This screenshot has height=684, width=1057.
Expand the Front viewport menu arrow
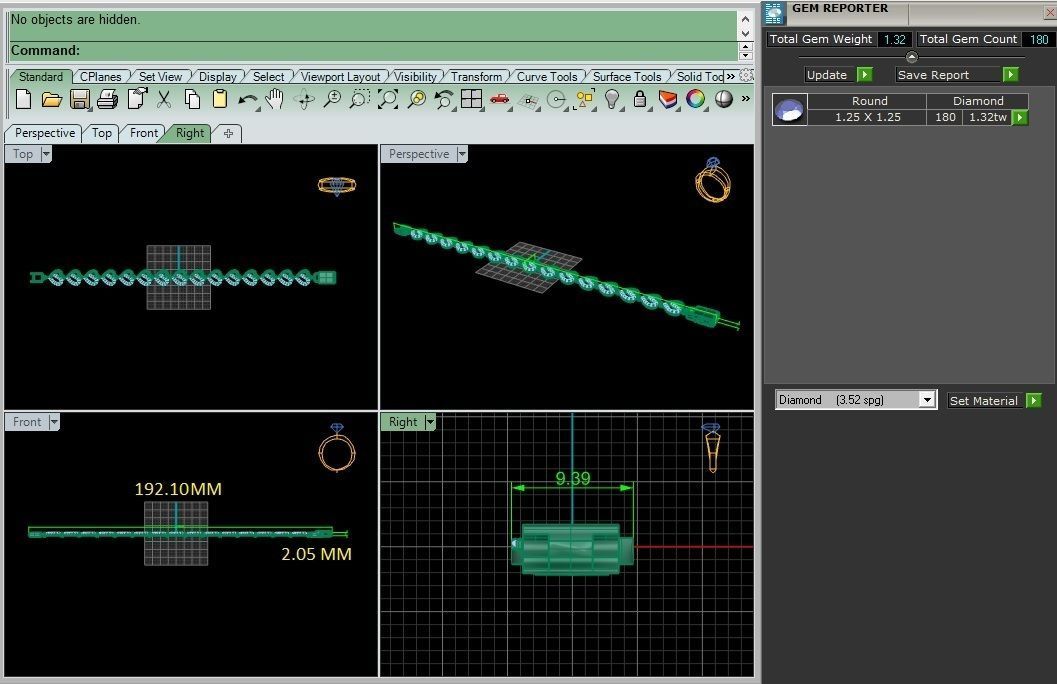tap(54, 422)
